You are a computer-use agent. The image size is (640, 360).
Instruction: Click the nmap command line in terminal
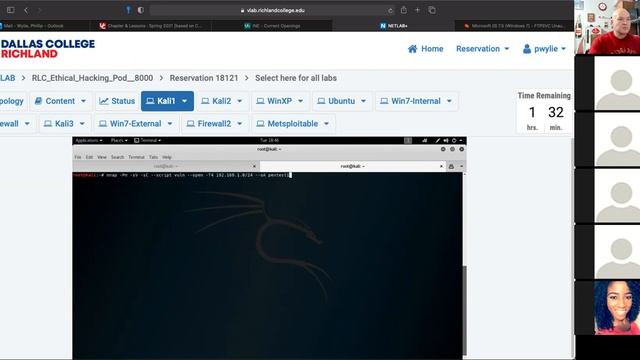pyautogui.click(x=182, y=175)
